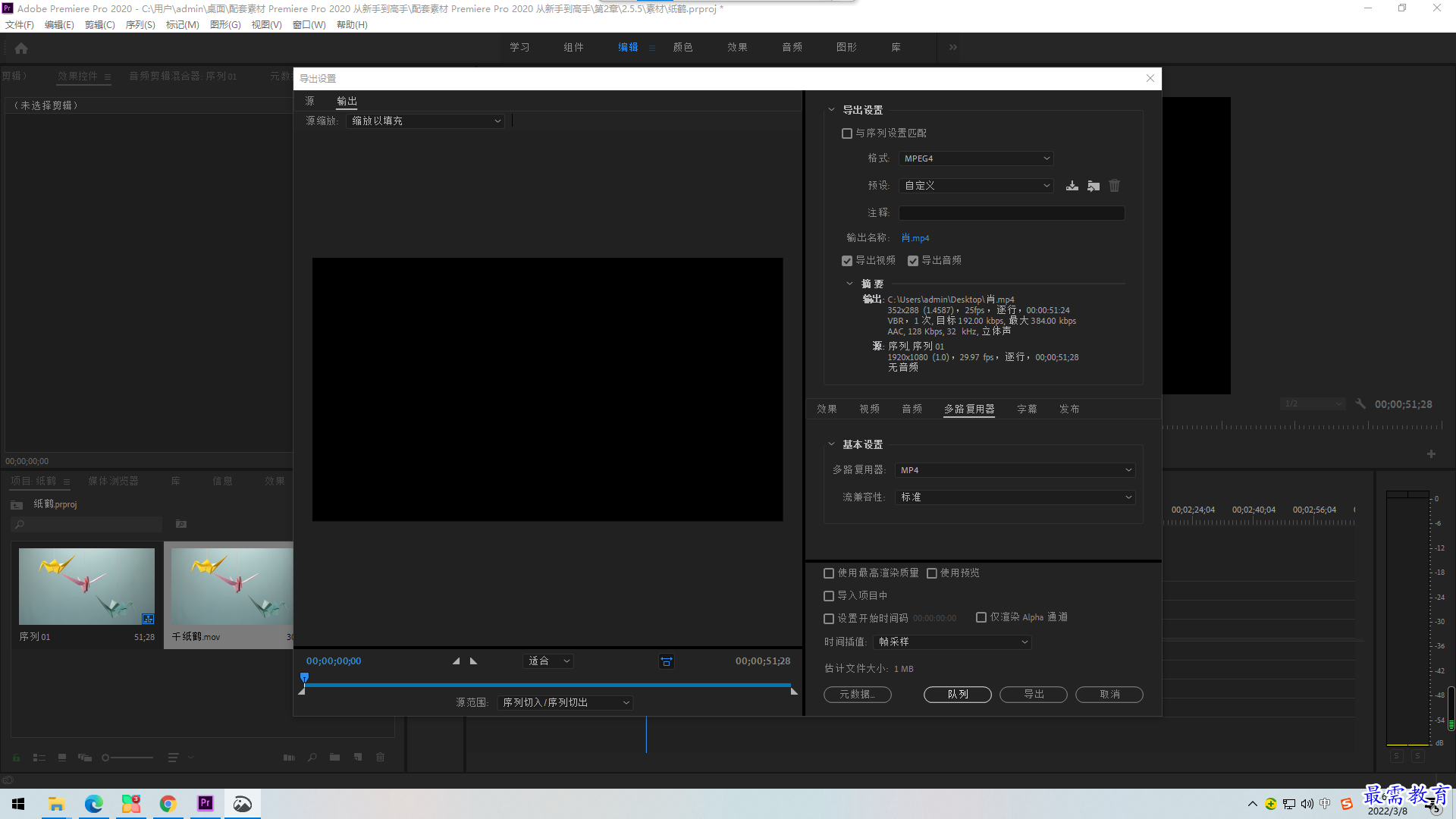The height and width of the screenshot is (819, 1456).
Task: Switch to the 发布 tab
Action: click(x=1069, y=409)
